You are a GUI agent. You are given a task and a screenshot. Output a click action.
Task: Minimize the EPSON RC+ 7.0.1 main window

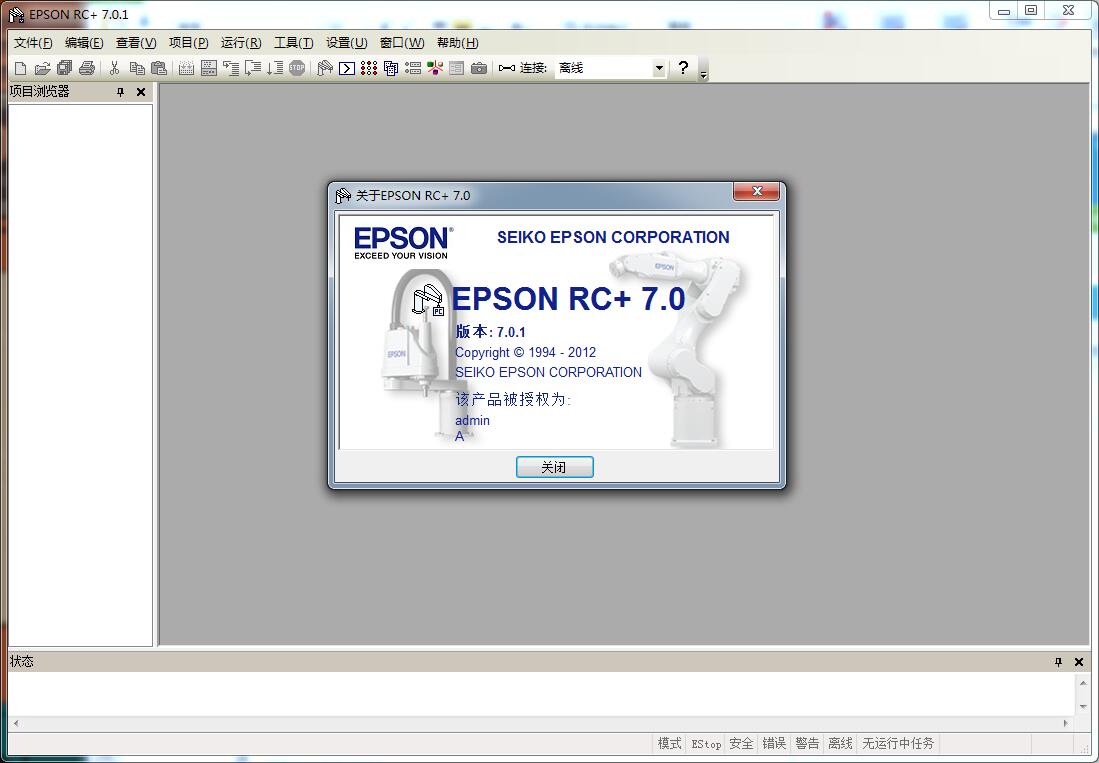pyautogui.click(x=1004, y=11)
